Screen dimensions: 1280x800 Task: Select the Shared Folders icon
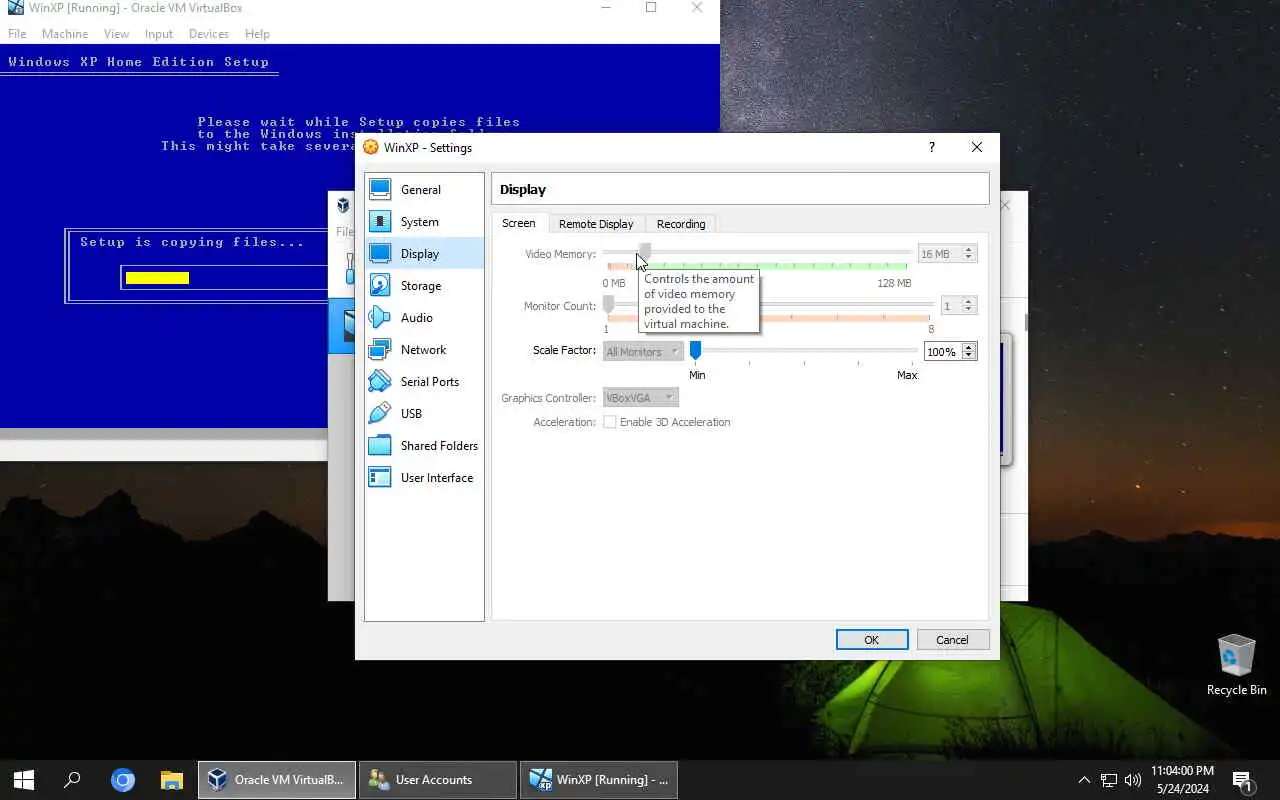380,446
